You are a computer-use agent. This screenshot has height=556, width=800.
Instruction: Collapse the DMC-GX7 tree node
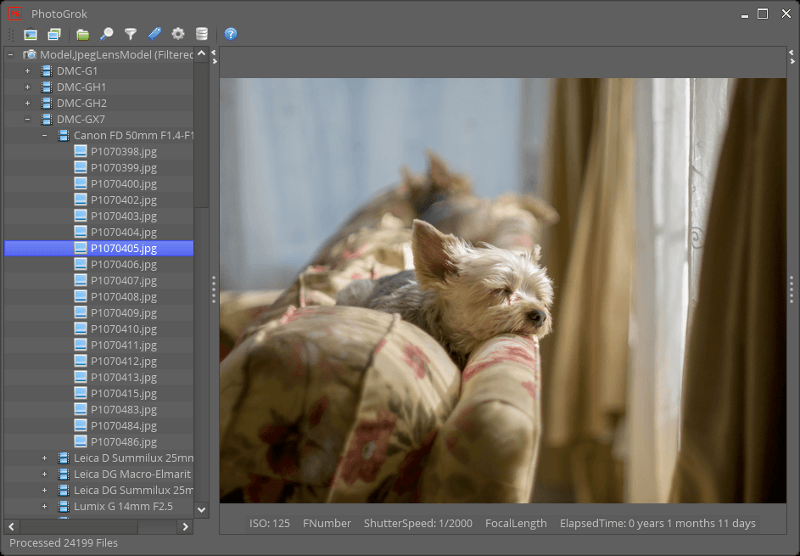[28, 119]
